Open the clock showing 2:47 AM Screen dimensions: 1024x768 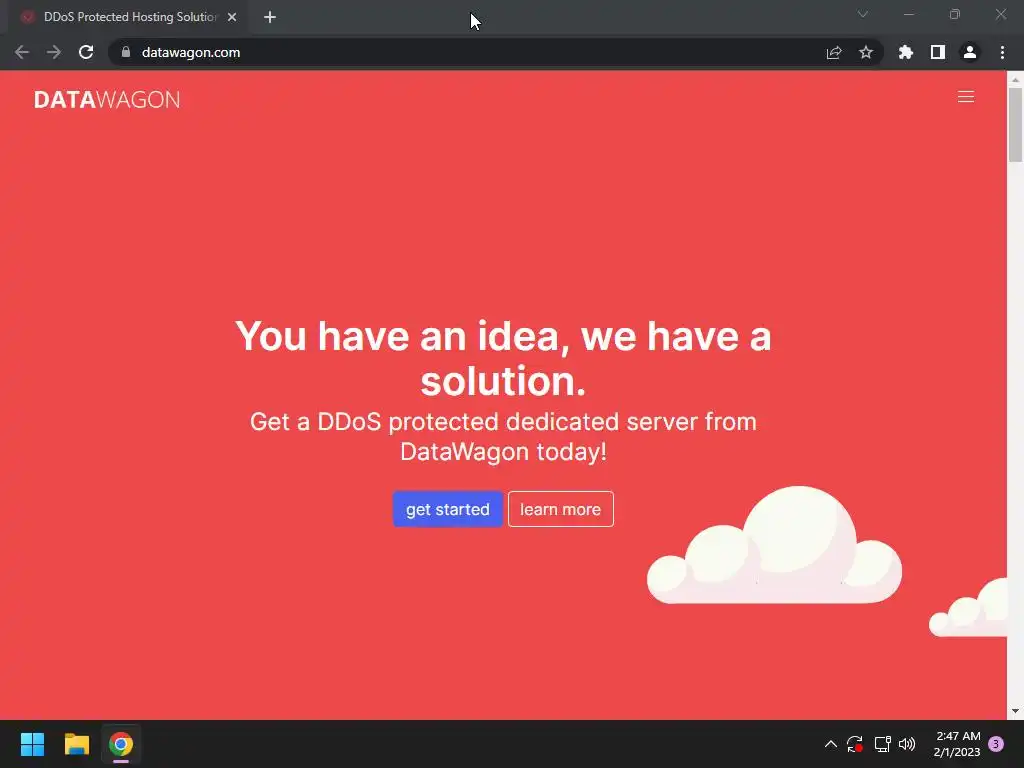click(x=957, y=744)
